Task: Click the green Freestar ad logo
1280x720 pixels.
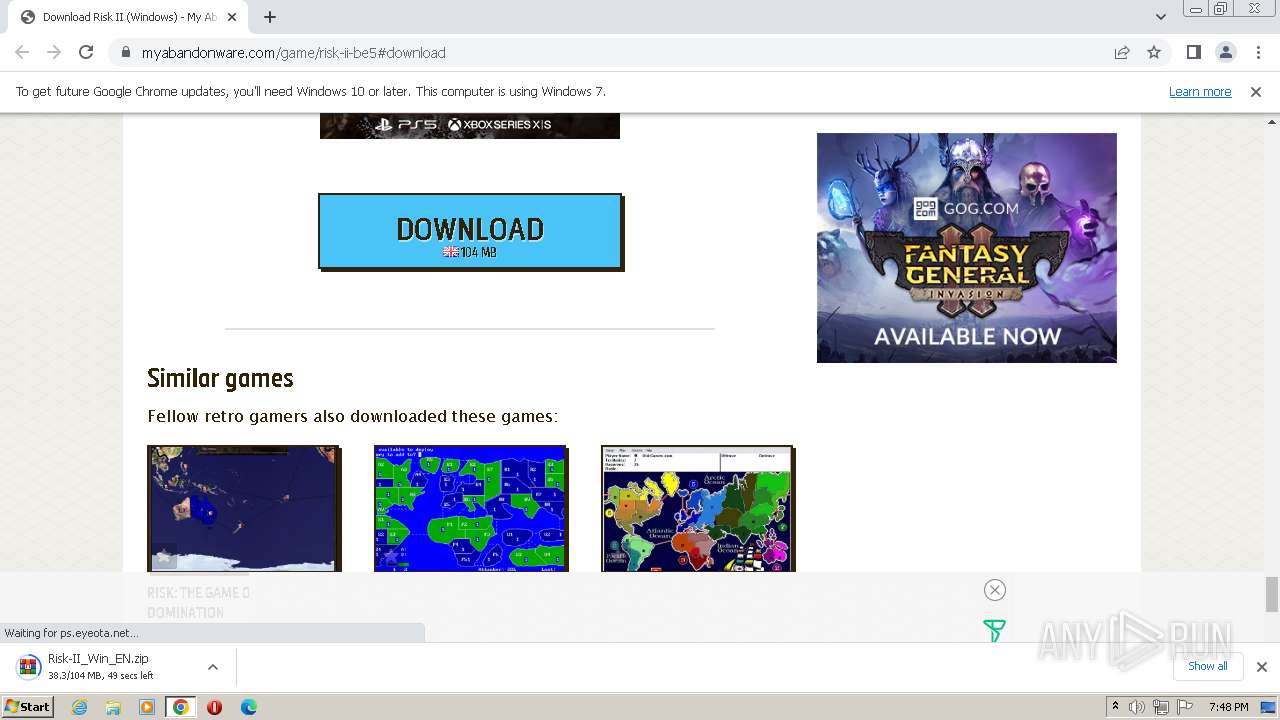Action: point(994,630)
